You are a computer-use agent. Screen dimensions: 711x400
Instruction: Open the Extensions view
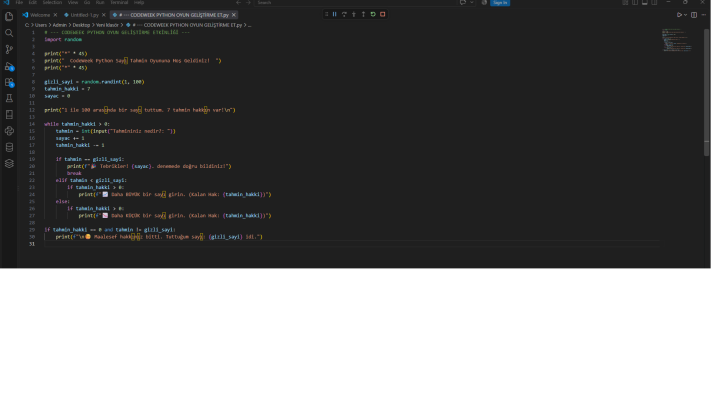tap(9, 82)
